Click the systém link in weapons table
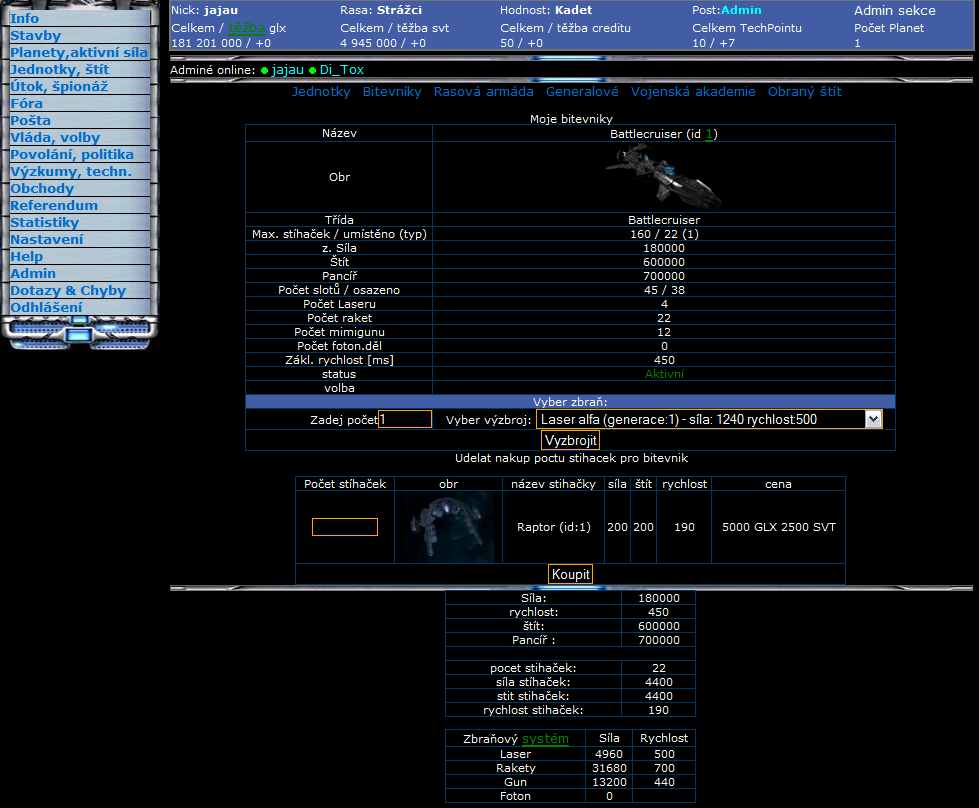 tap(545, 739)
